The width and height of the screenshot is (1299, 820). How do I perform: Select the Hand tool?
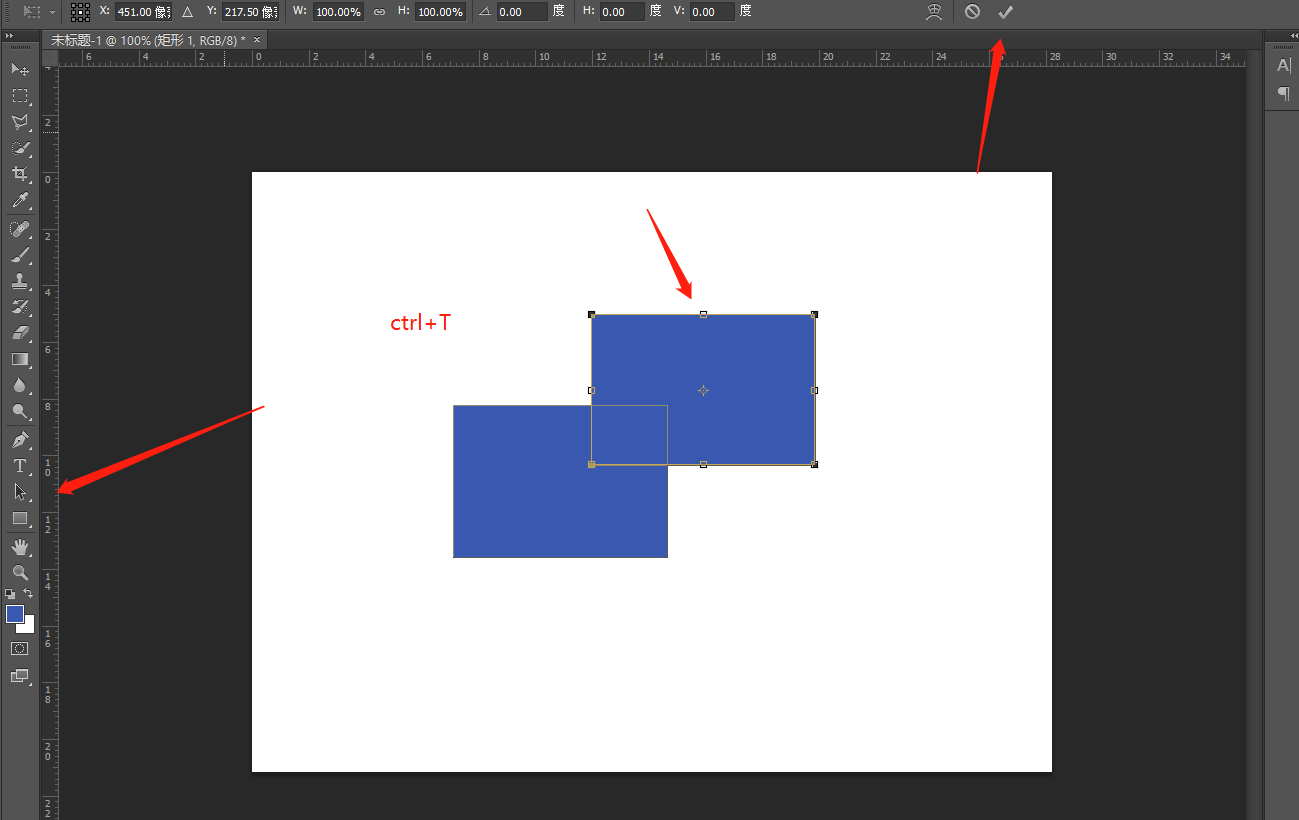pos(19,546)
